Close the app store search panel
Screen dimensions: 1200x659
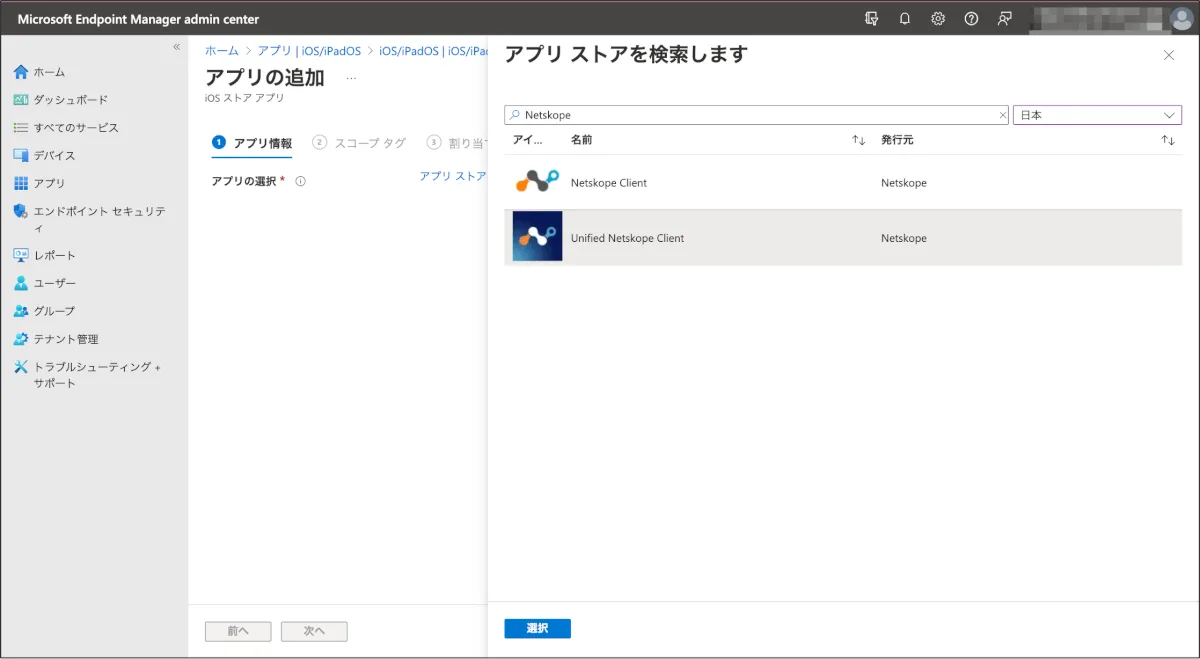coord(1168,56)
